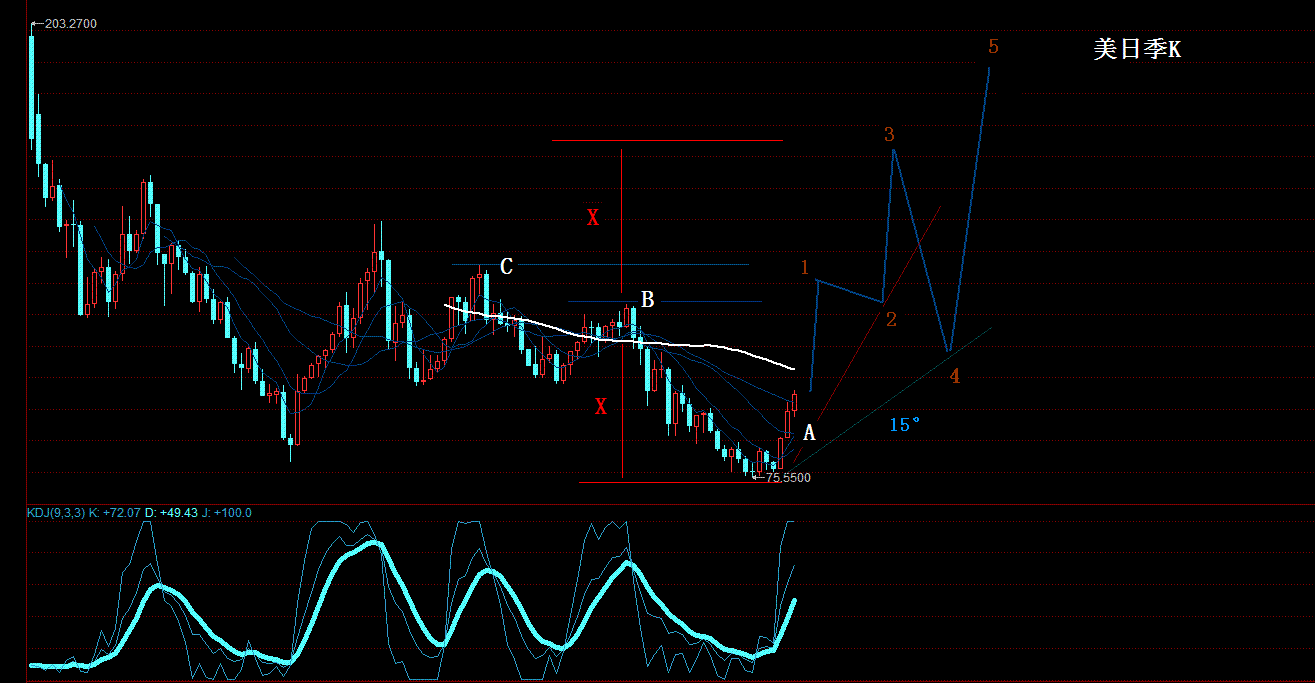Click wave number 3 label

[889, 135]
